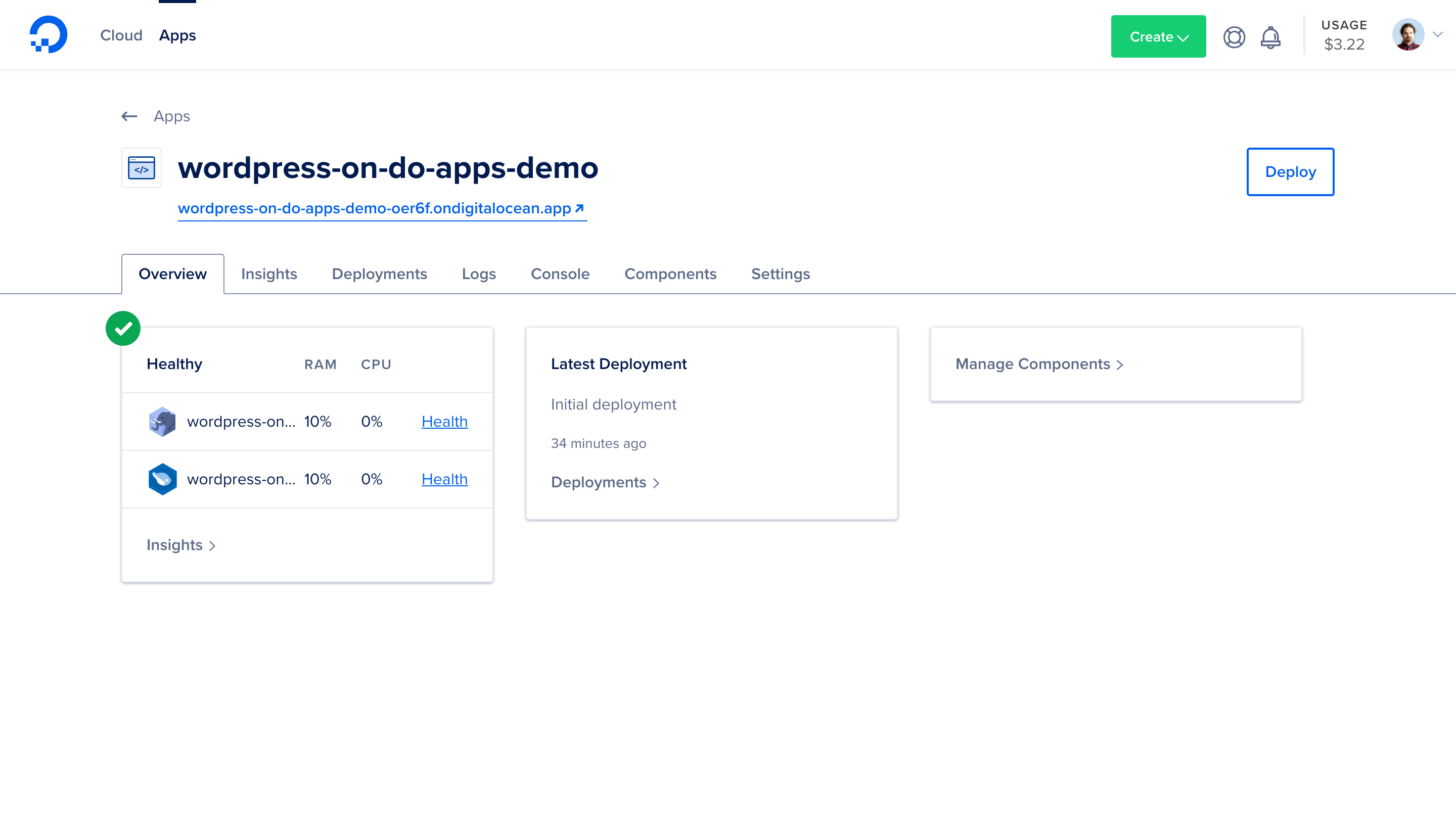The height and width of the screenshot is (819, 1456).
Task: Switch to the Settings tab
Action: click(x=780, y=274)
